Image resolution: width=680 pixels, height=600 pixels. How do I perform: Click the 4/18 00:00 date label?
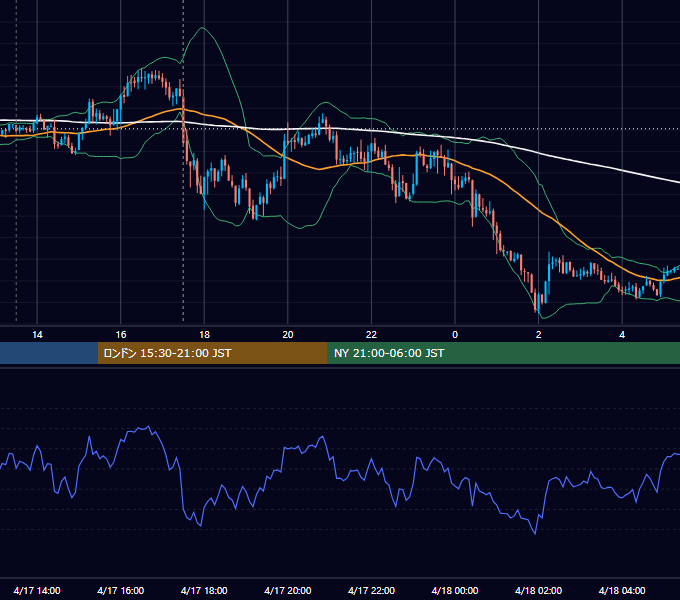[455, 590]
